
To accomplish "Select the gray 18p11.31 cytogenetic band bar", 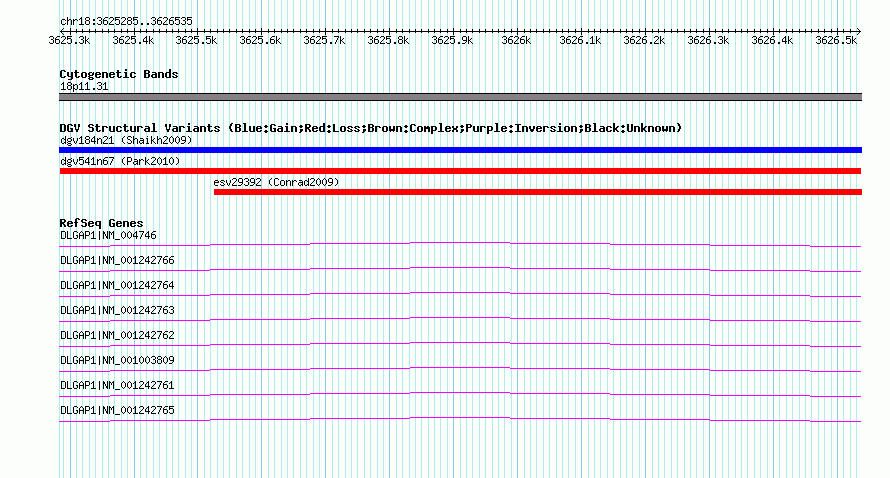I will coord(460,97).
